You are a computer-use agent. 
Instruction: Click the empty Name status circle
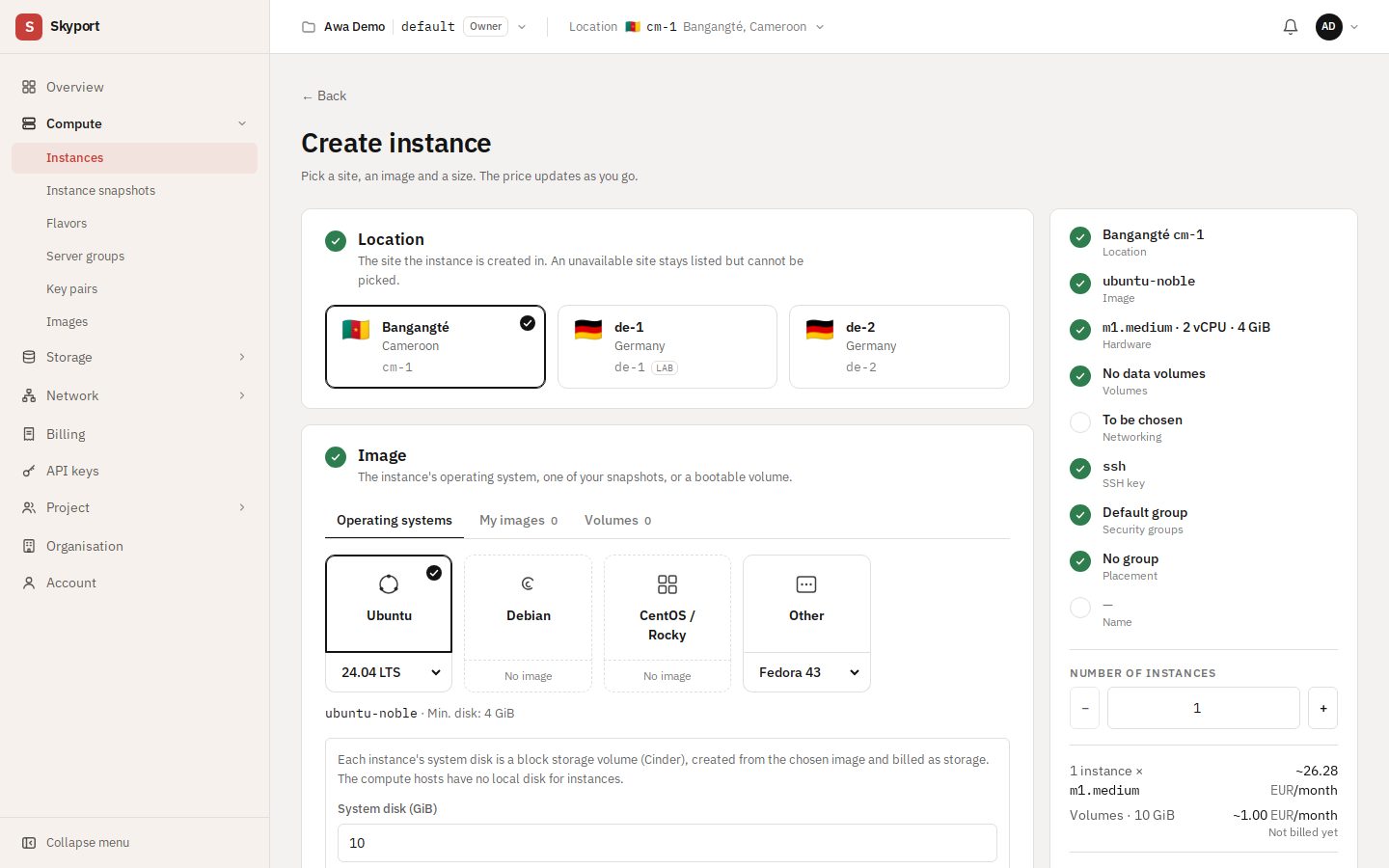coord(1080,608)
